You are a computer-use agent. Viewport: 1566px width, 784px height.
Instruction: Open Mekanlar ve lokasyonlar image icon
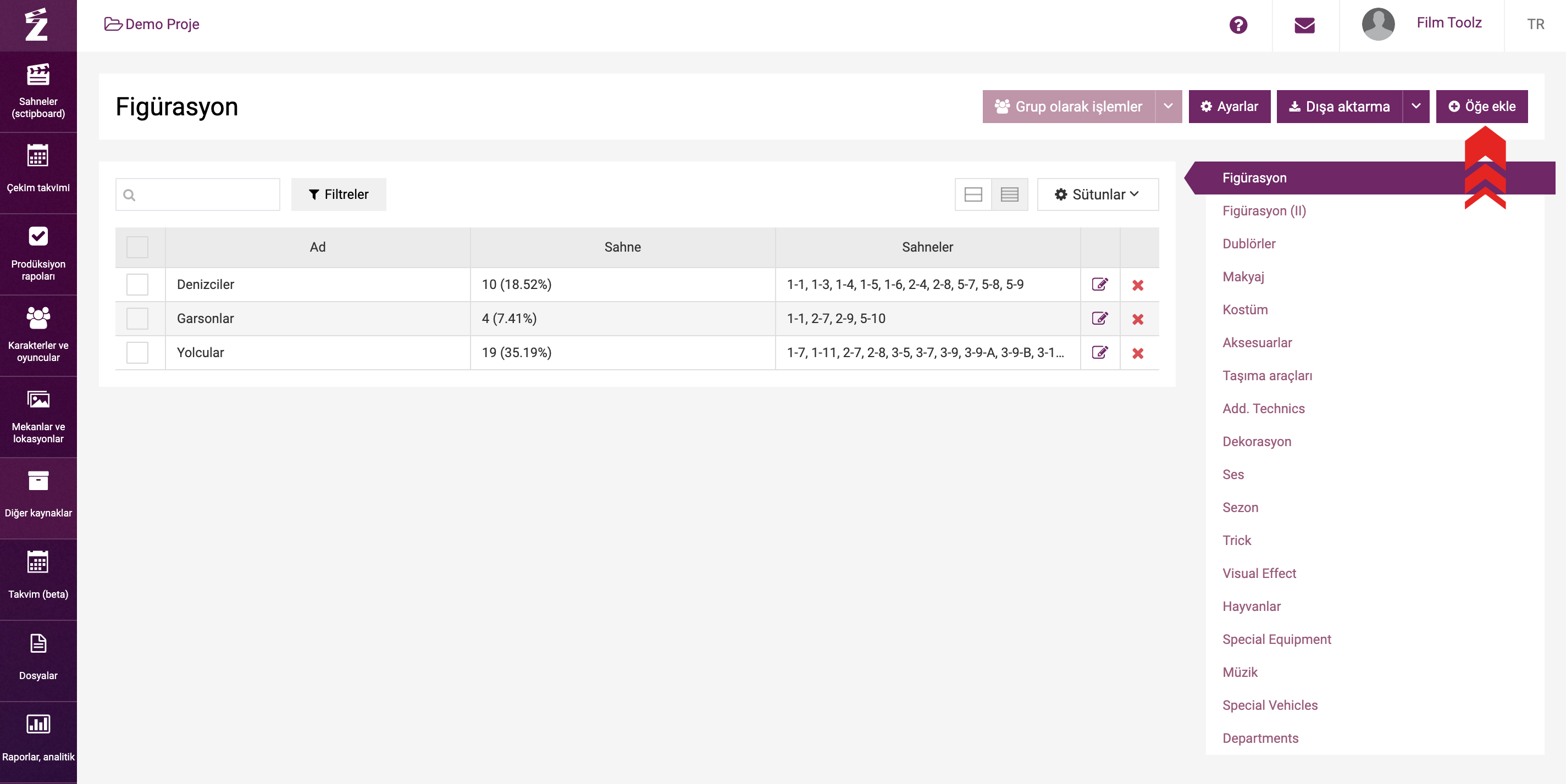[38, 399]
